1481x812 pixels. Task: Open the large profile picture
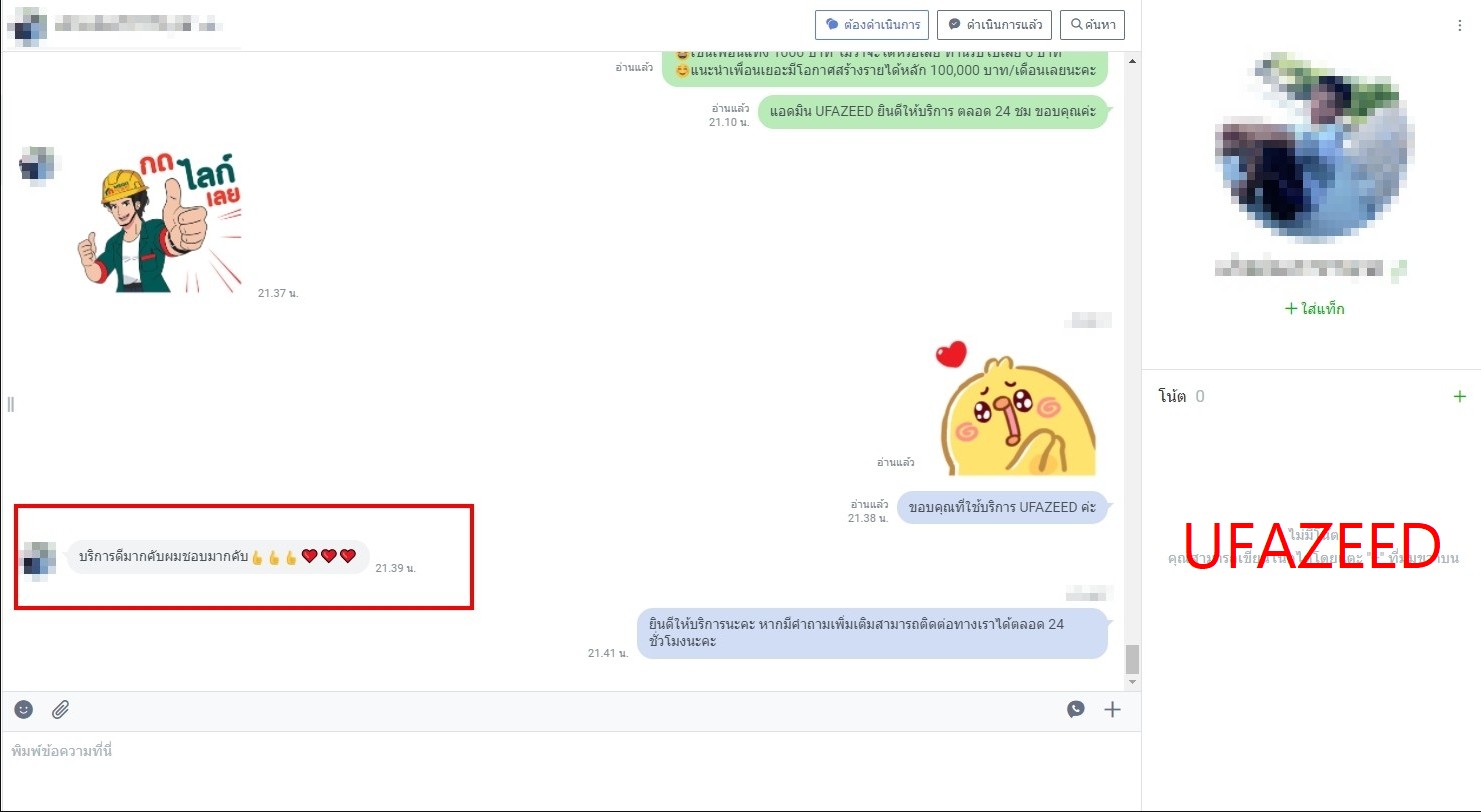pos(1314,146)
